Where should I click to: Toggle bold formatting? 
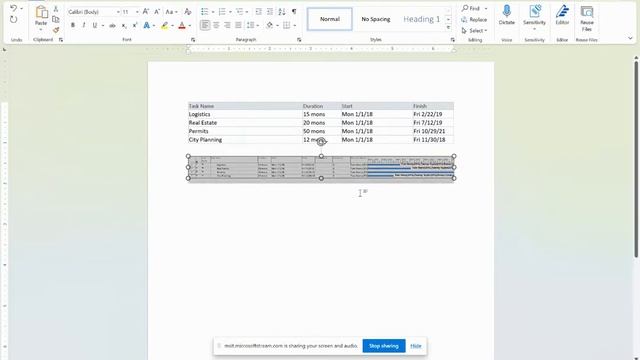(73, 25)
